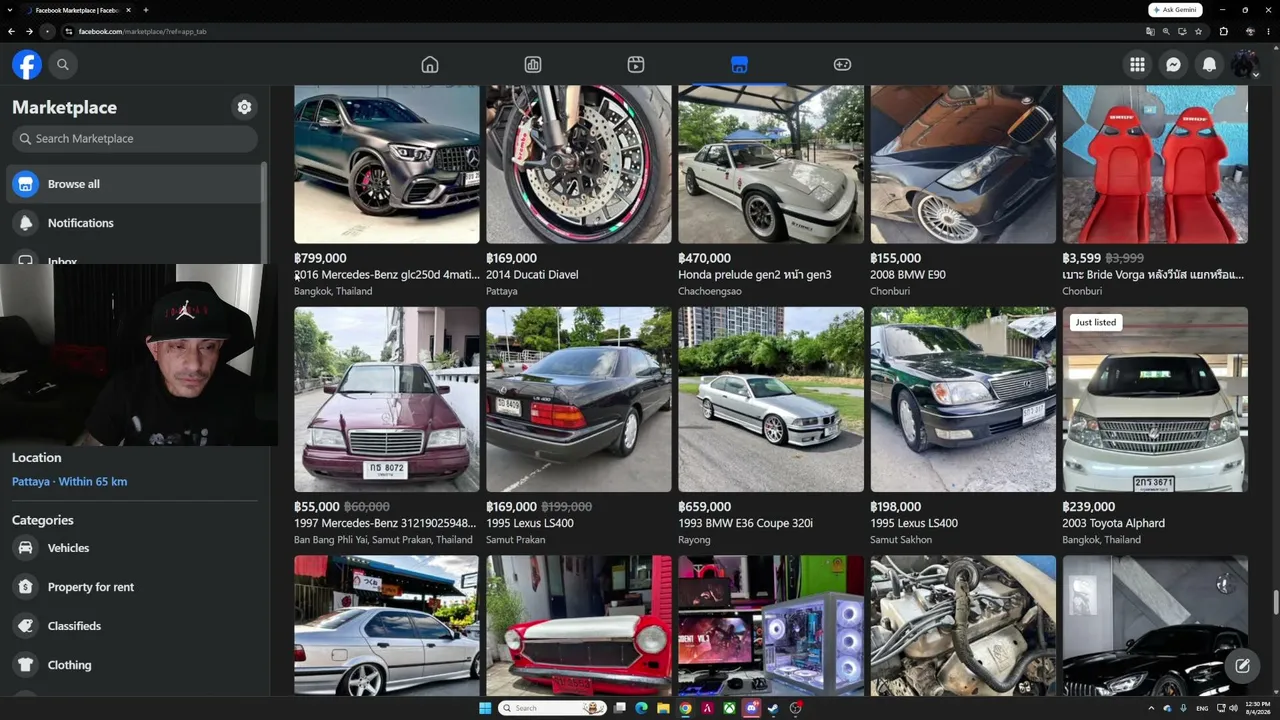
Task: Open the Vehicles category
Action: (x=134, y=548)
